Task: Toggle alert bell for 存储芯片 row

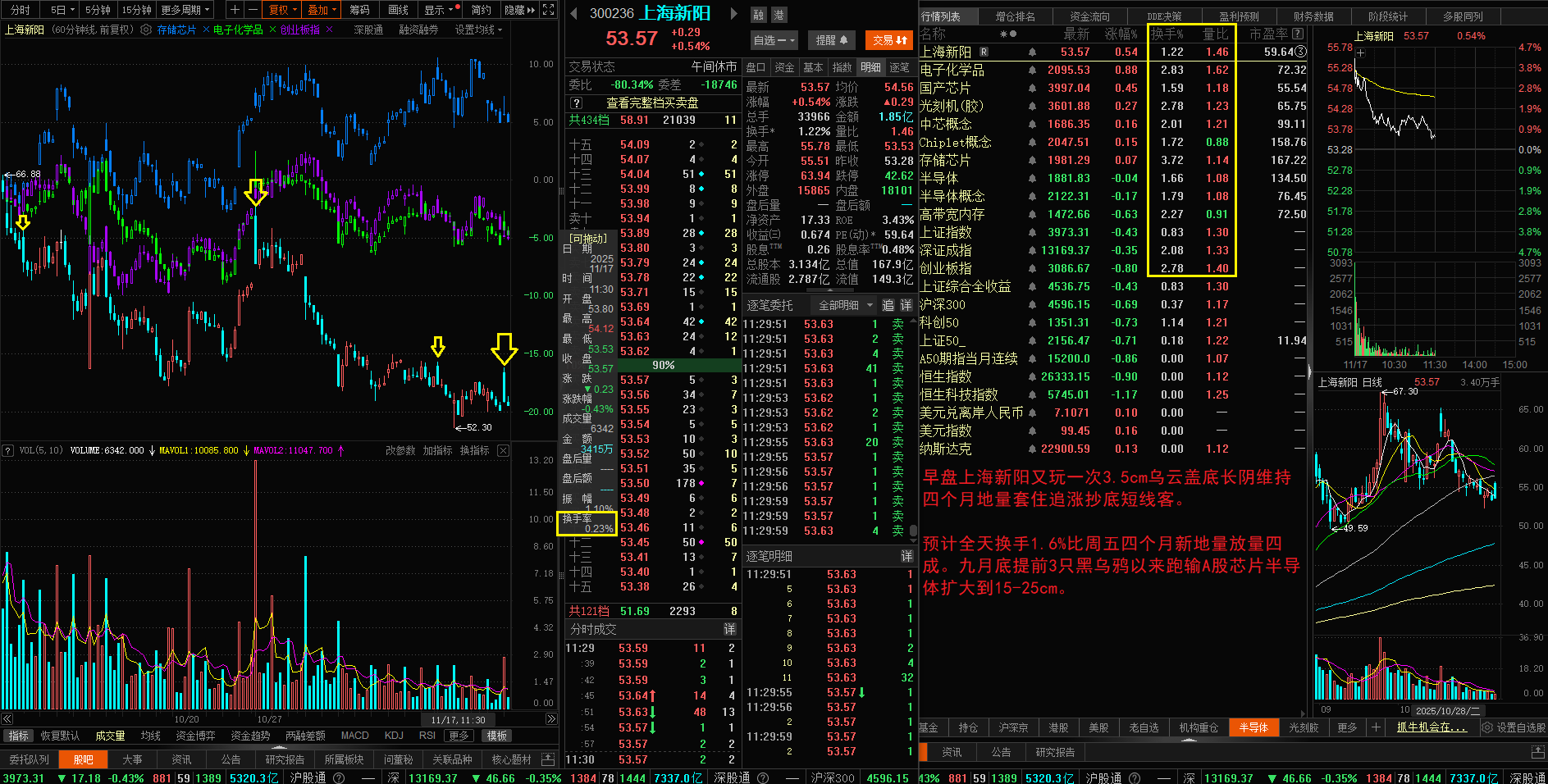Action: (x=1032, y=161)
